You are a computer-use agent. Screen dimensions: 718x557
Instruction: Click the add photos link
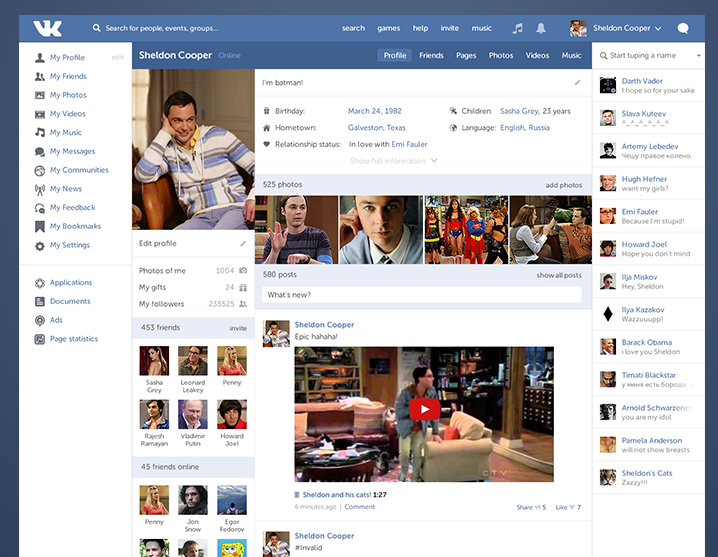pos(564,185)
